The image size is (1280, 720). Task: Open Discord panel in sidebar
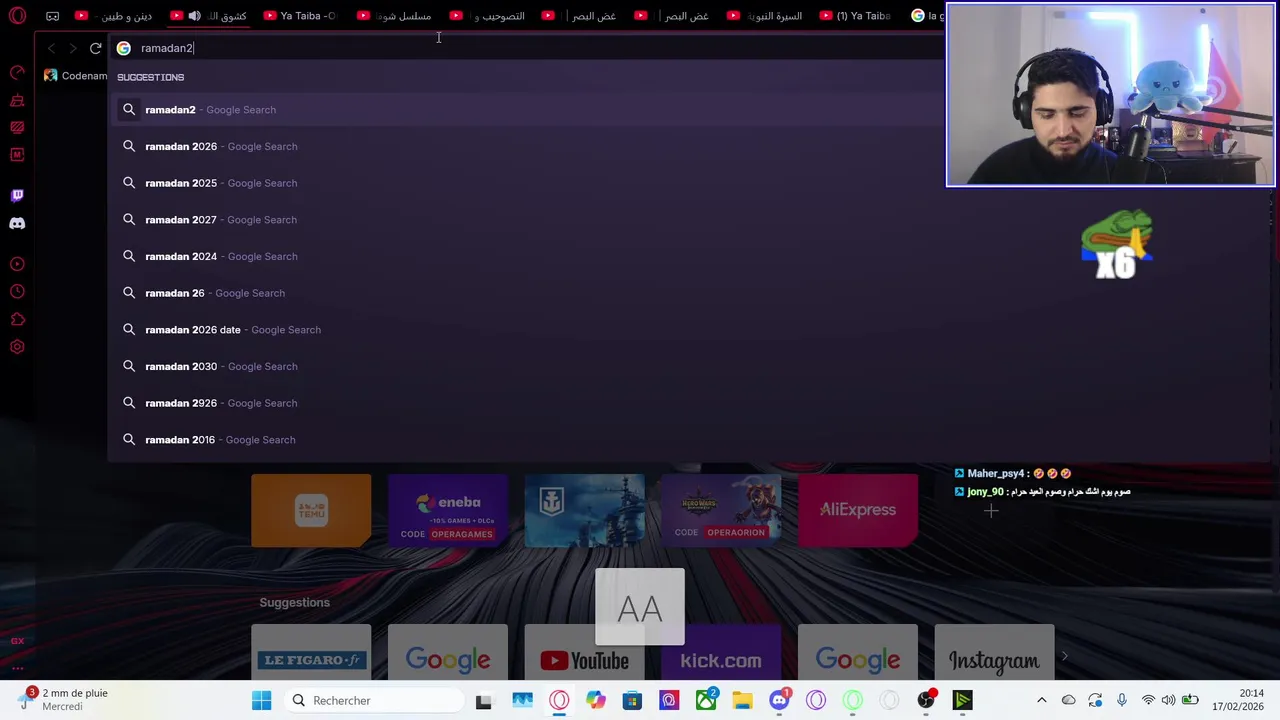tap(17, 224)
